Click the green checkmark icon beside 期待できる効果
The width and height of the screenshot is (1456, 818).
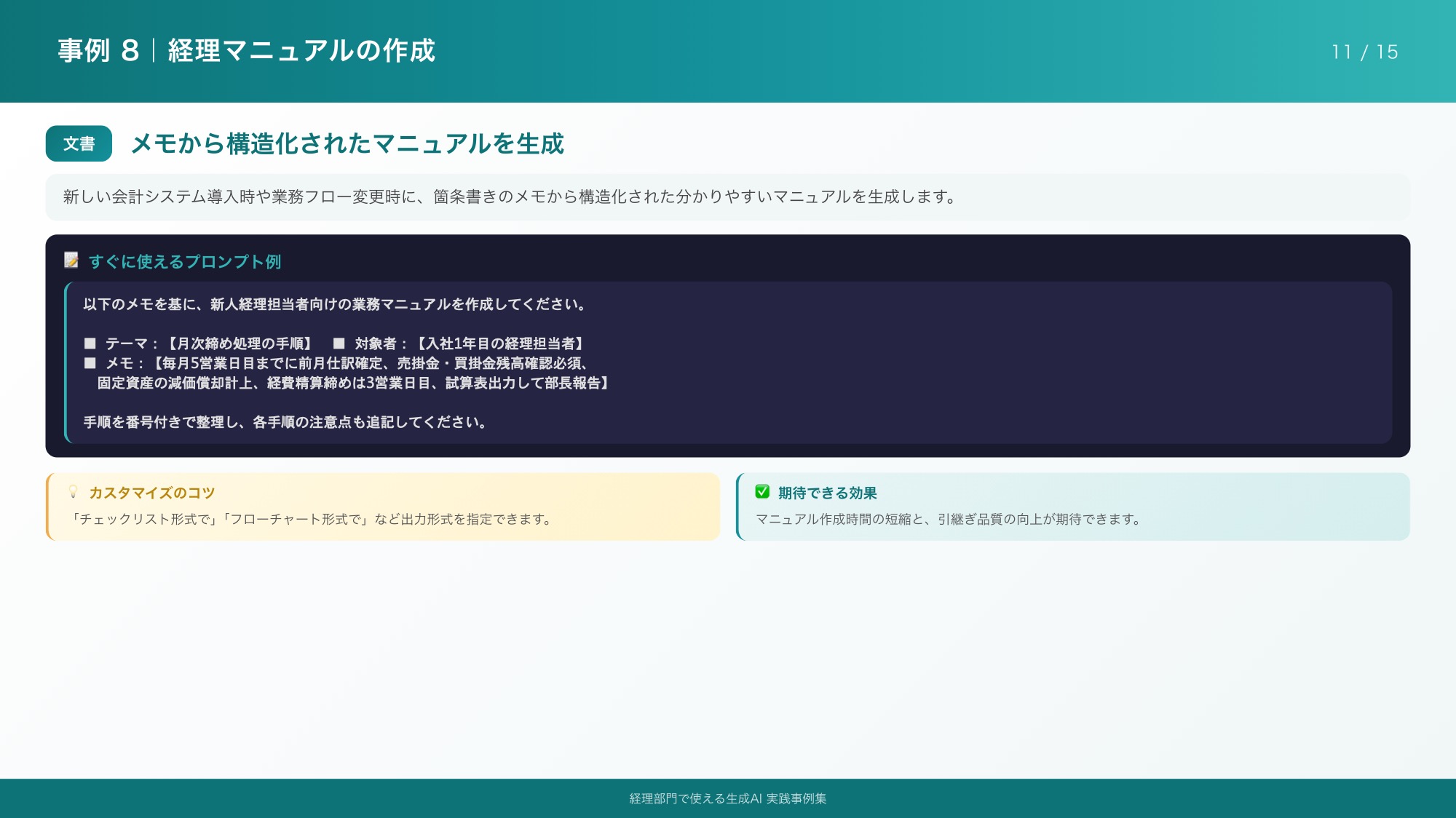pyautogui.click(x=762, y=492)
